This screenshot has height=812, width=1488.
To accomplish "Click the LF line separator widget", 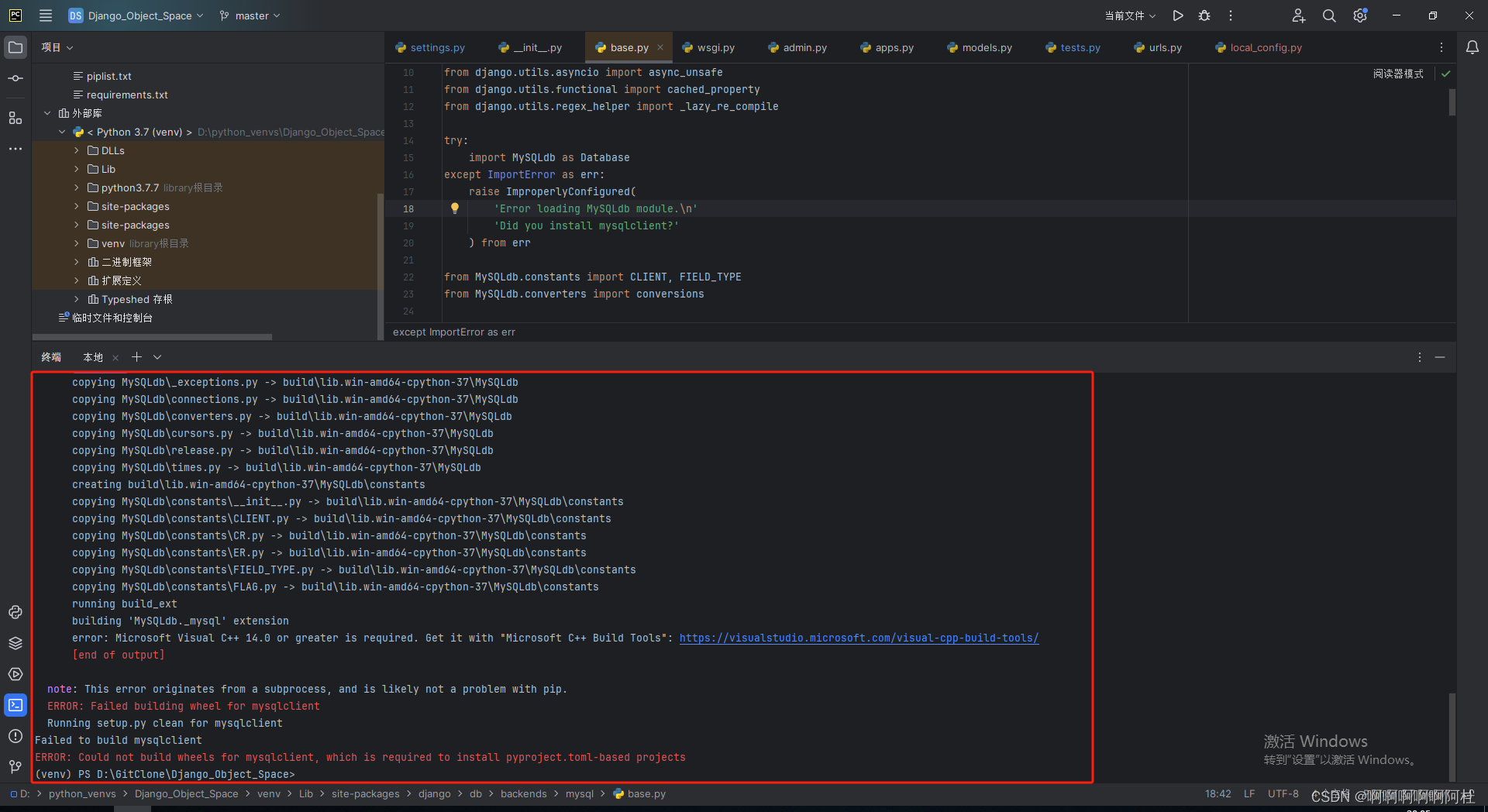I will coord(1249,793).
